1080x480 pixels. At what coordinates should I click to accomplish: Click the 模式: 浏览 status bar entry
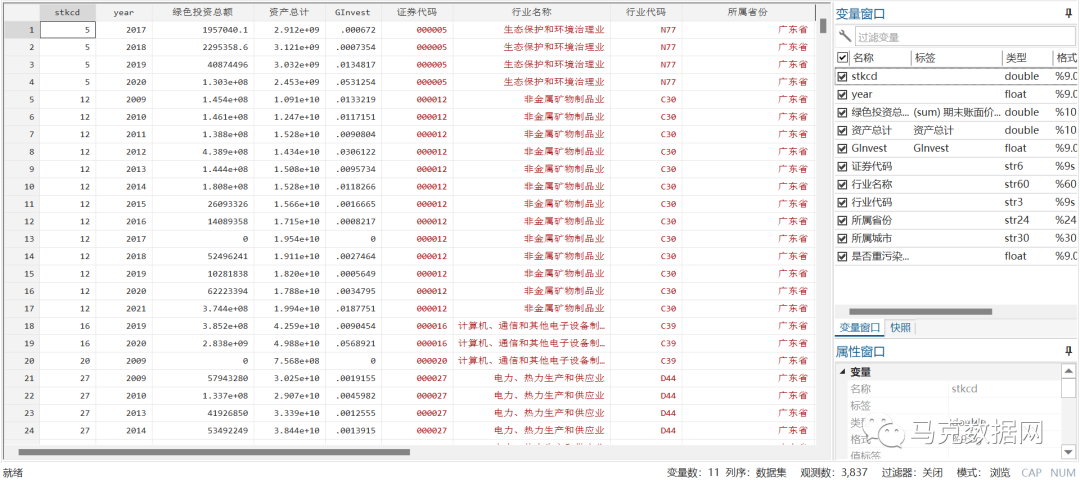coord(984,472)
